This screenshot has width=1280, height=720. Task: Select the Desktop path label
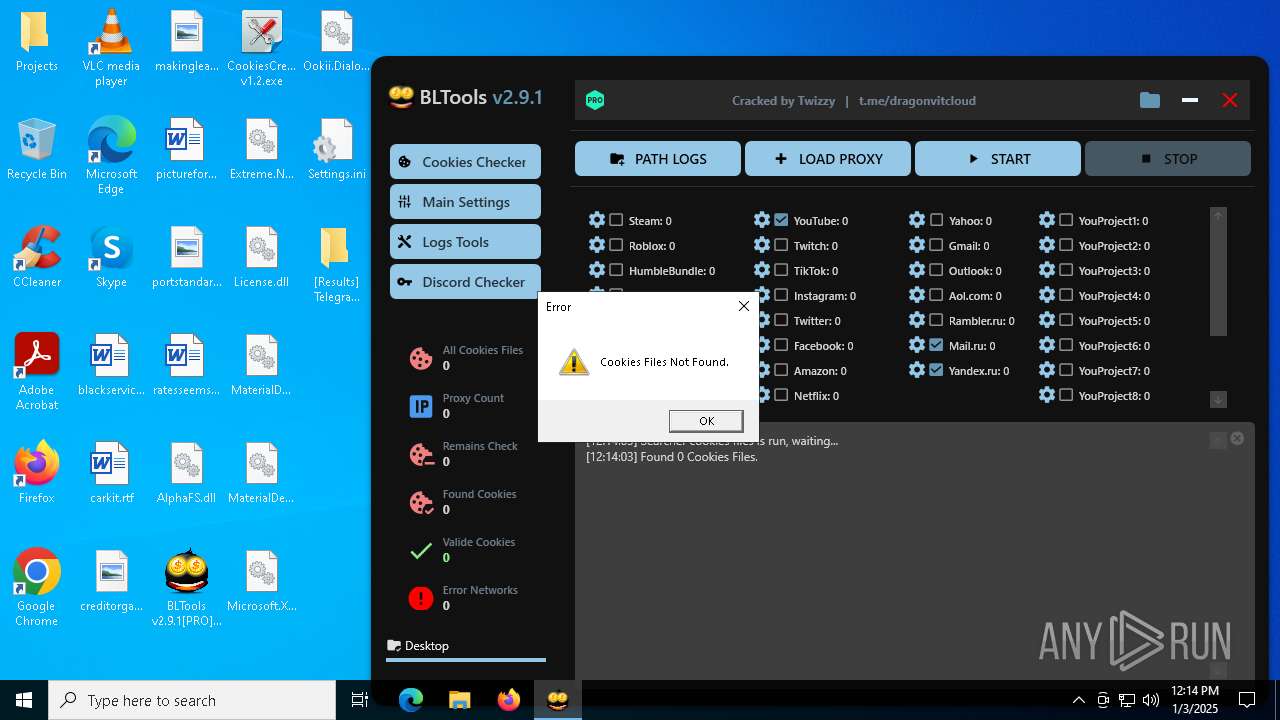pyautogui.click(x=427, y=646)
